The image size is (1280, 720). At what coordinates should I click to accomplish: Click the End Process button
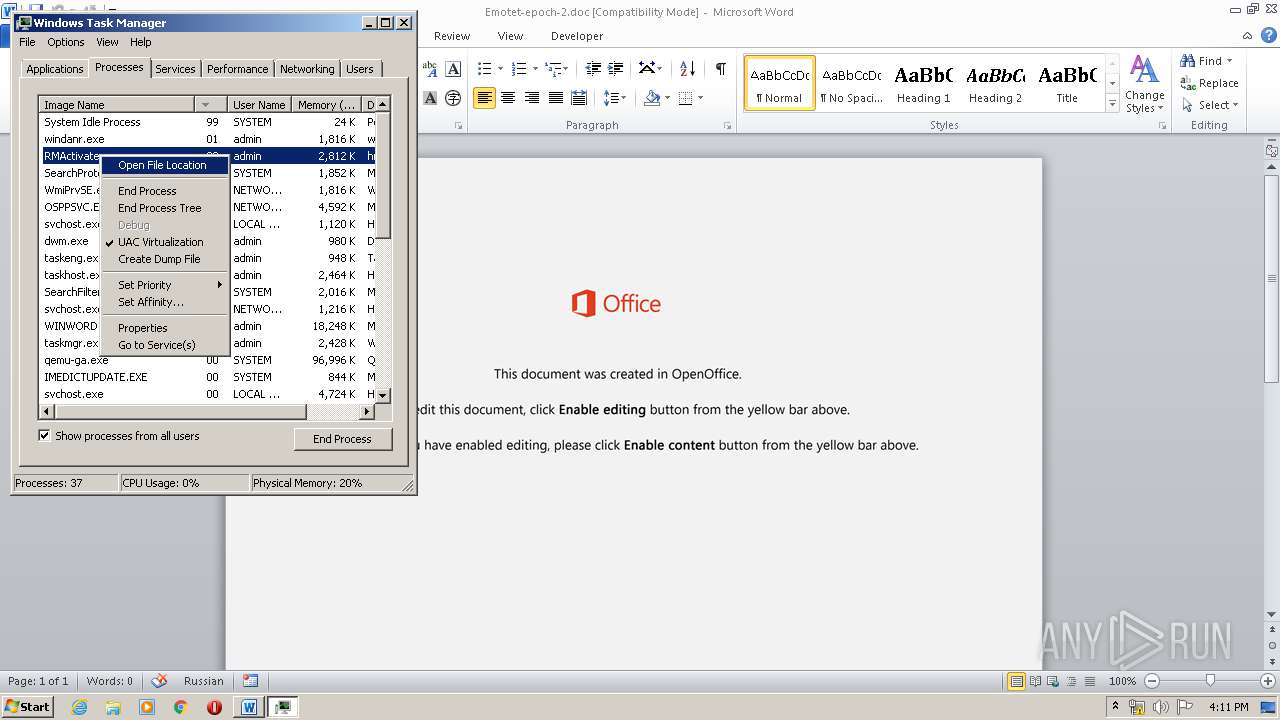pos(342,439)
